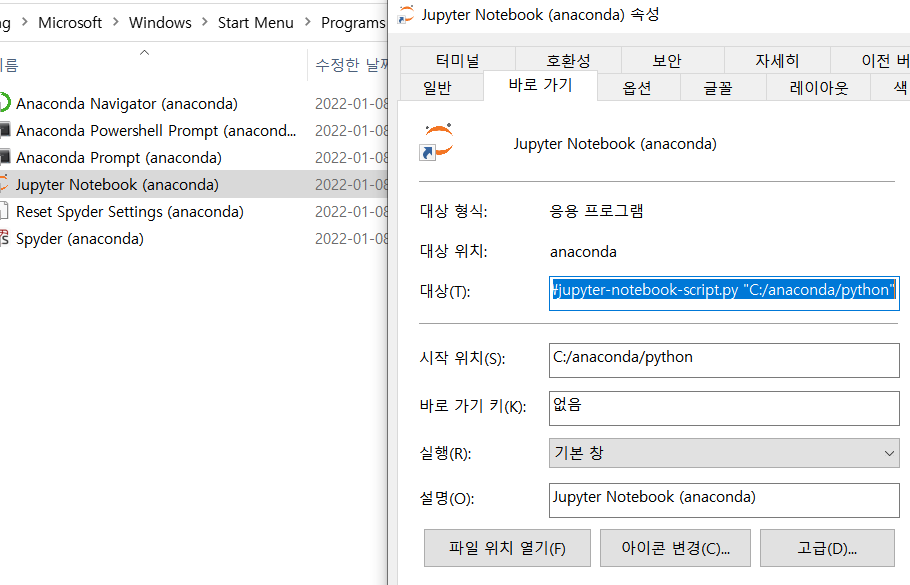Click the Windows breadcrumb in the Explorer path

tap(160, 23)
